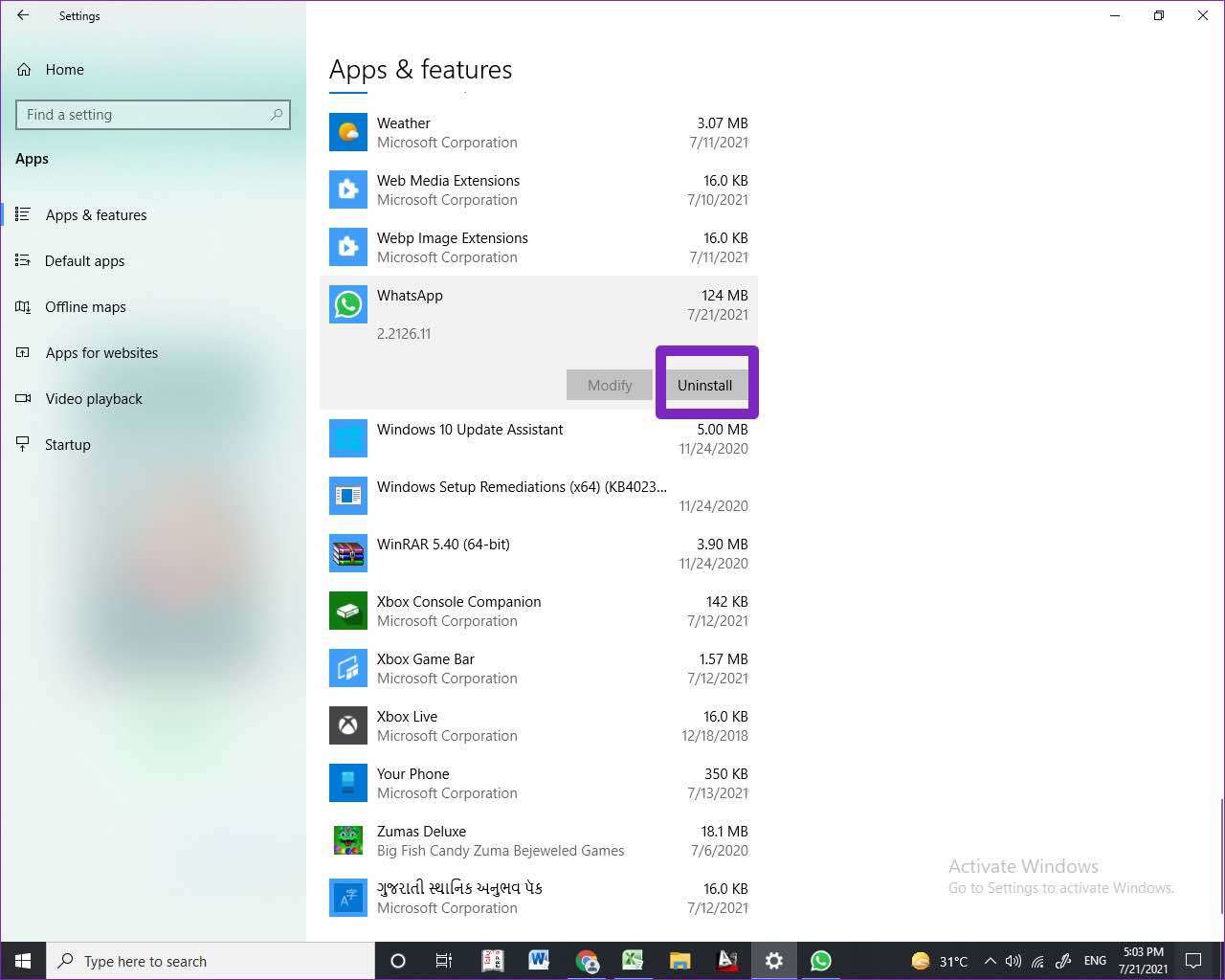The height and width of the screenshot is (980, 1225).
Task: Select the Web Media Extensions entry name
Action: [x=448, y=180]
